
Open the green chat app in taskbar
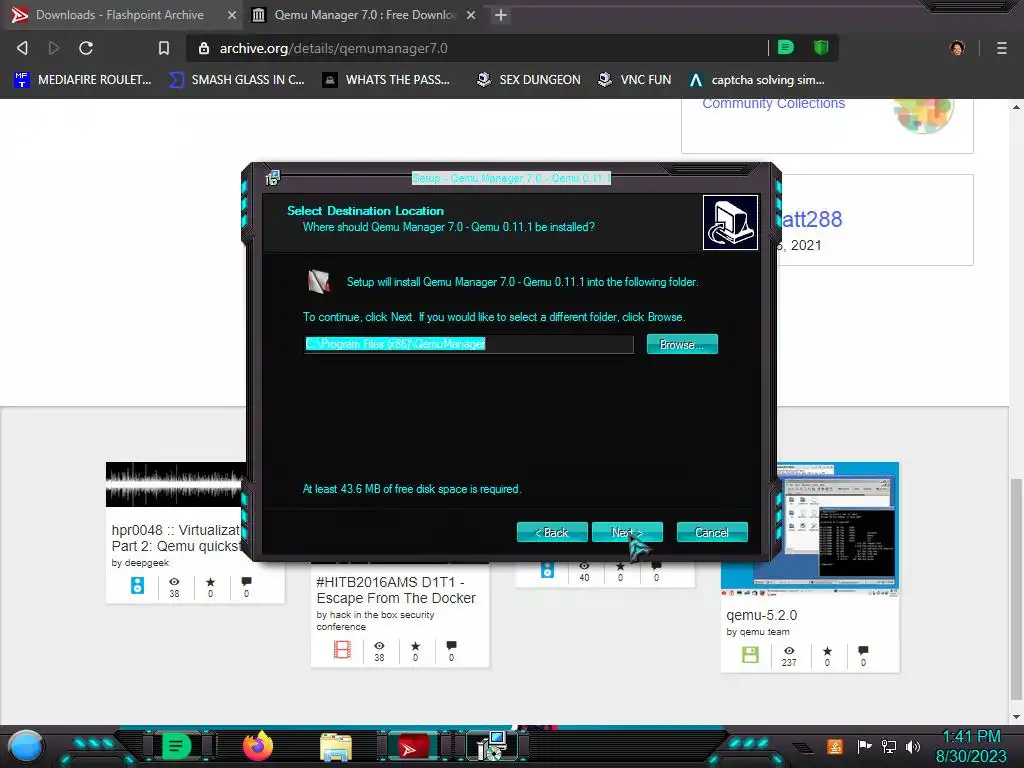[x=176, y=745]
